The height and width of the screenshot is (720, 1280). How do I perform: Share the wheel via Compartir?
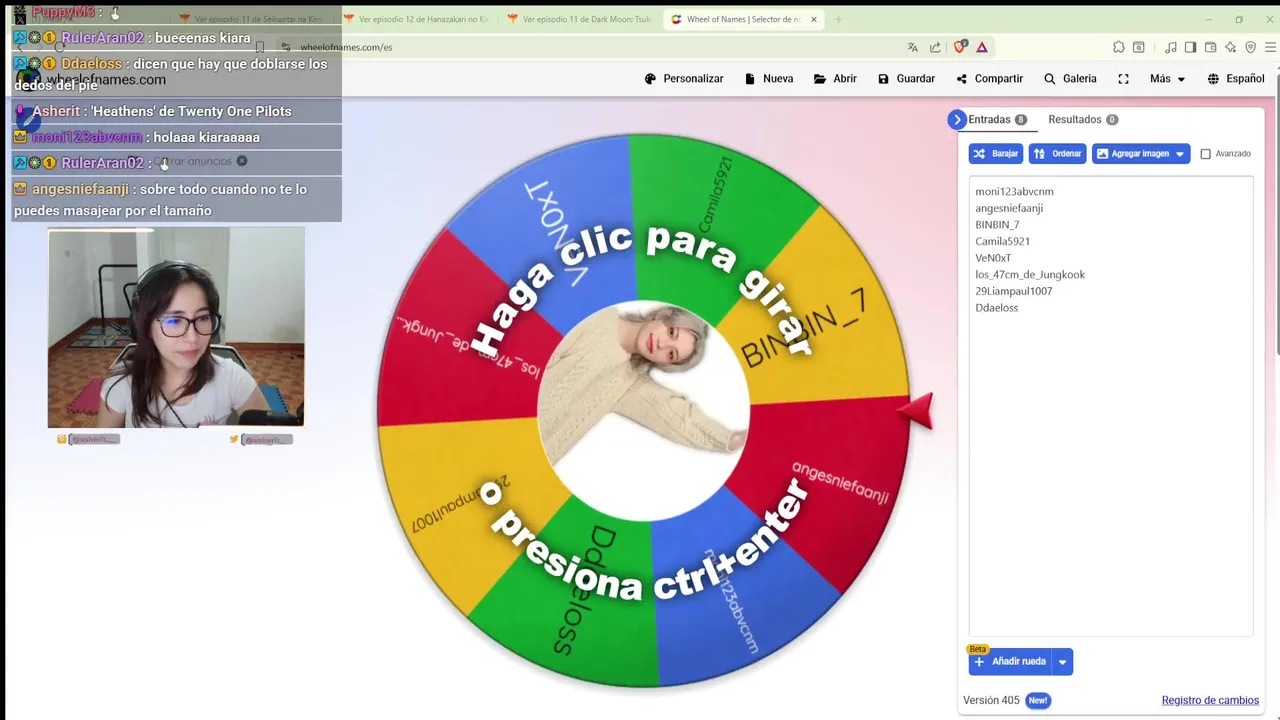tap(989, 79)
